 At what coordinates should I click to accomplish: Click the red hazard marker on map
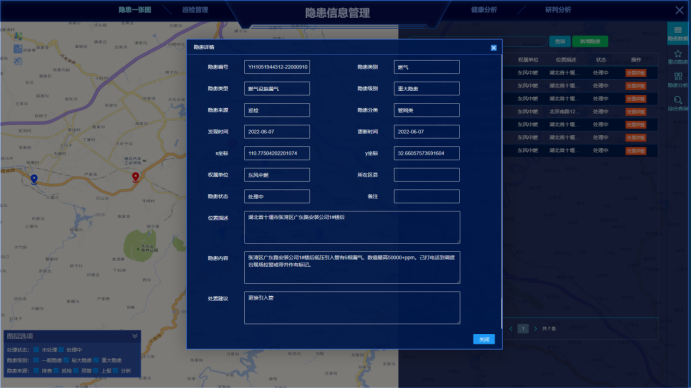(135, 178)
